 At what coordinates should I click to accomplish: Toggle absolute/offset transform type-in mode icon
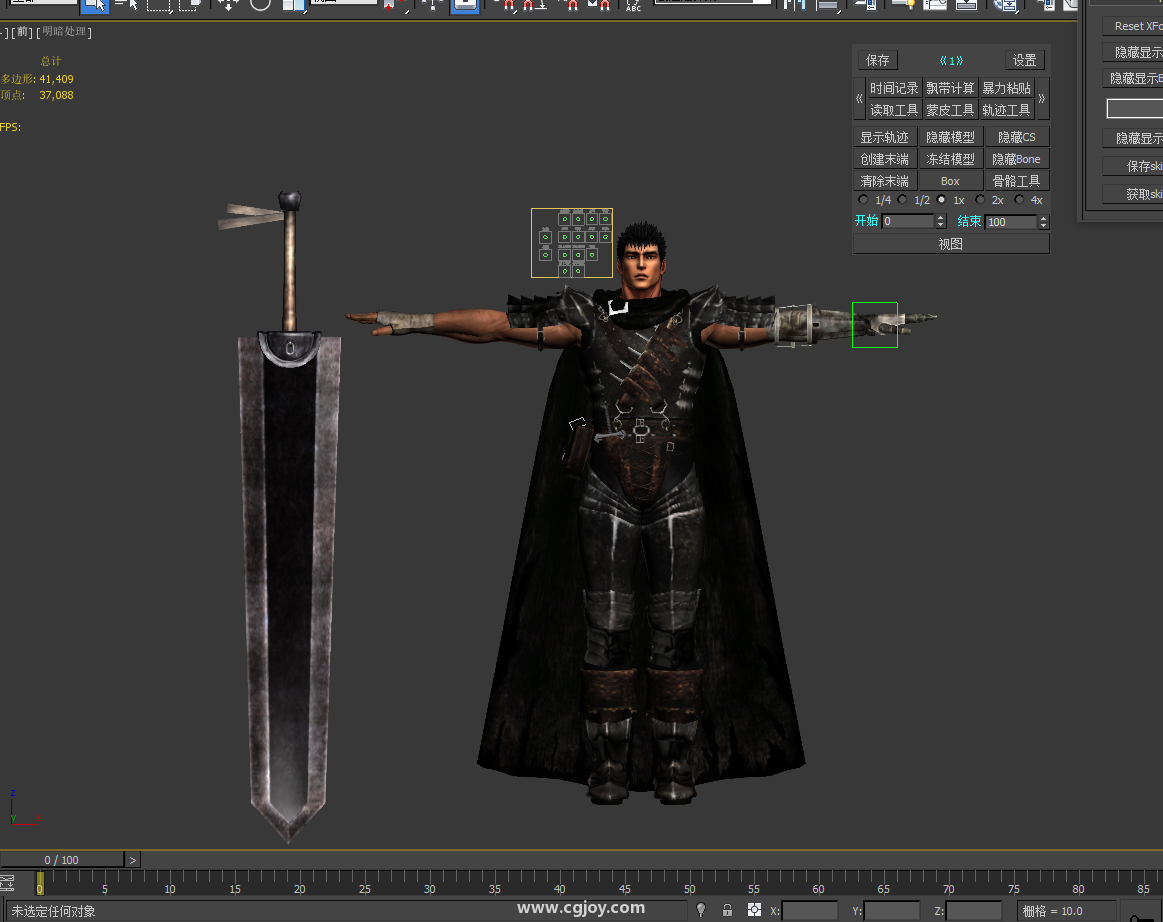point(754,910)
